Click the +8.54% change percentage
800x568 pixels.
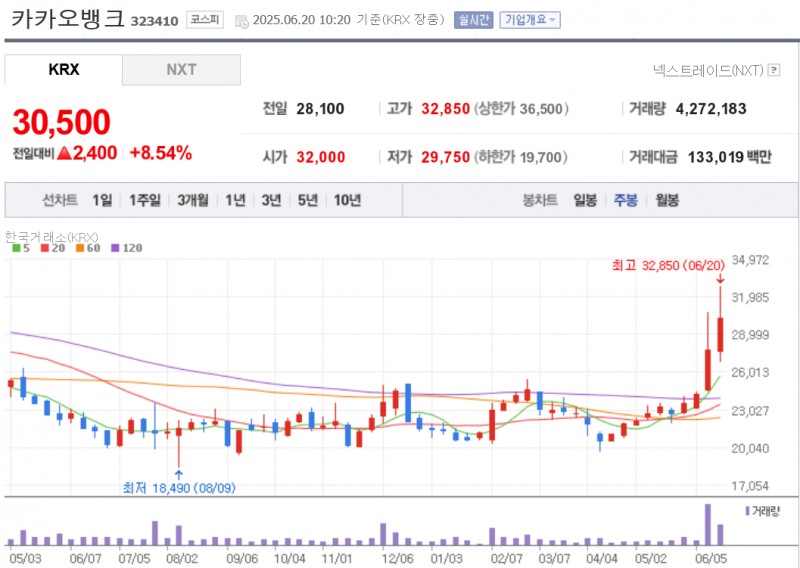click(x=161, y=153)
